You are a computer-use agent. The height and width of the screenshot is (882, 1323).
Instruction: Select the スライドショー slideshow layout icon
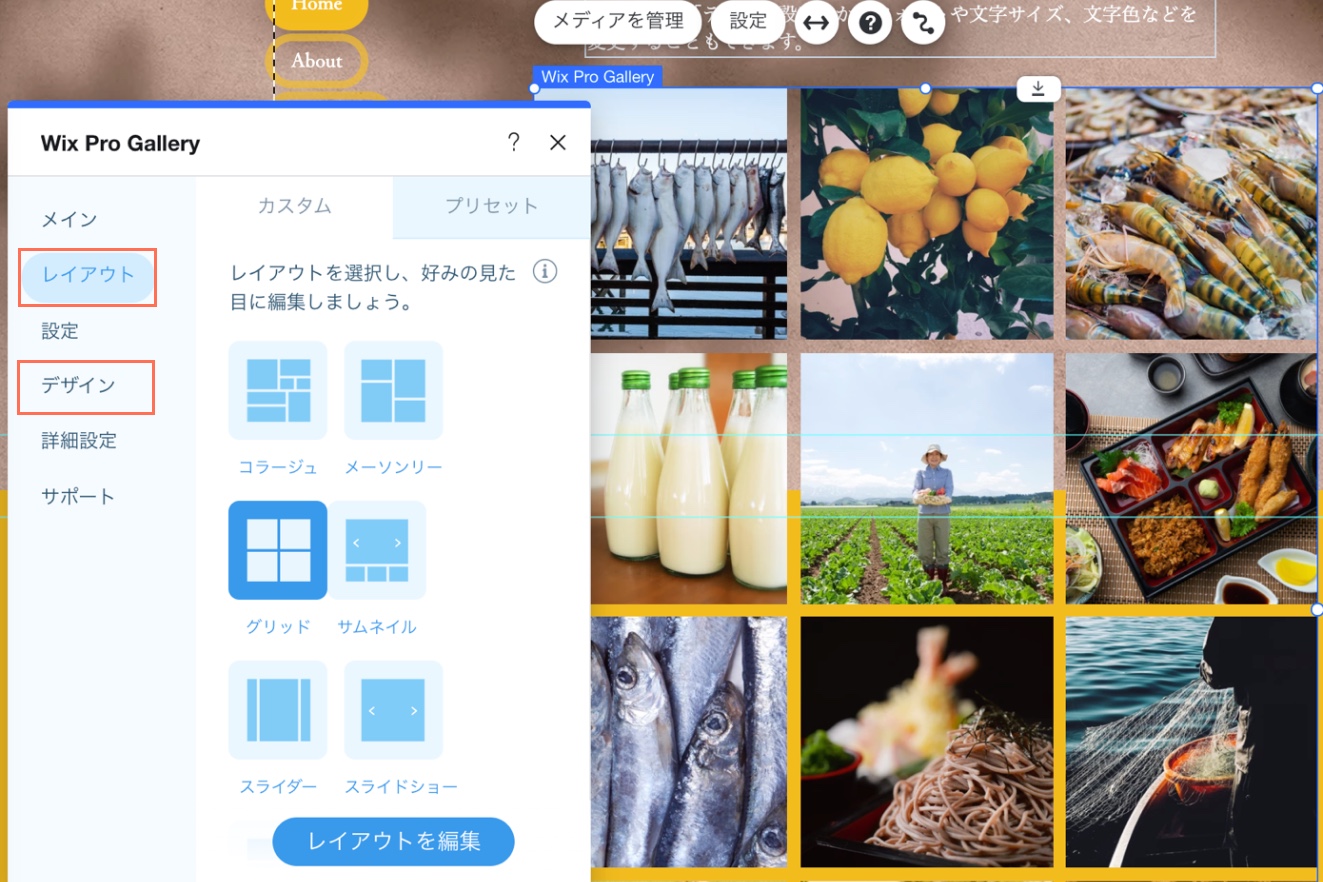(x=393, y=710)
